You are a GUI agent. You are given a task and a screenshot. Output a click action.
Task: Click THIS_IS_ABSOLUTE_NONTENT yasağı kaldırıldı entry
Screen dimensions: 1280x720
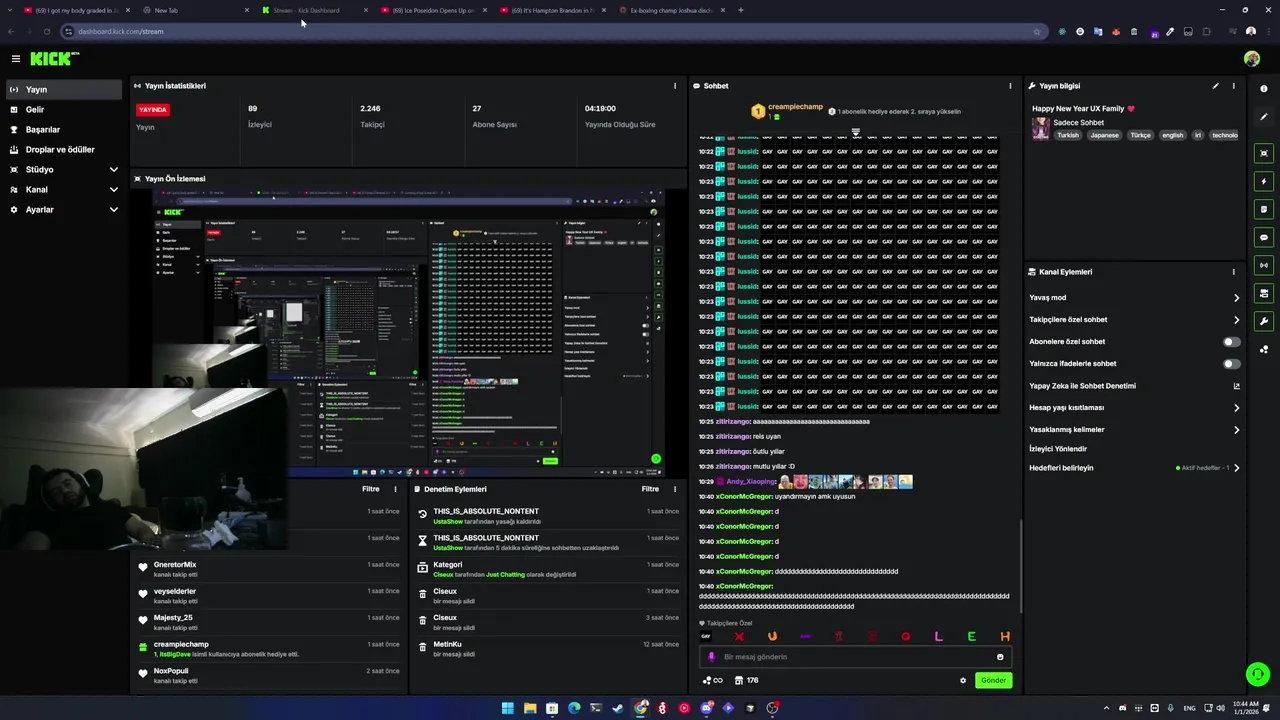pos(548,516)
